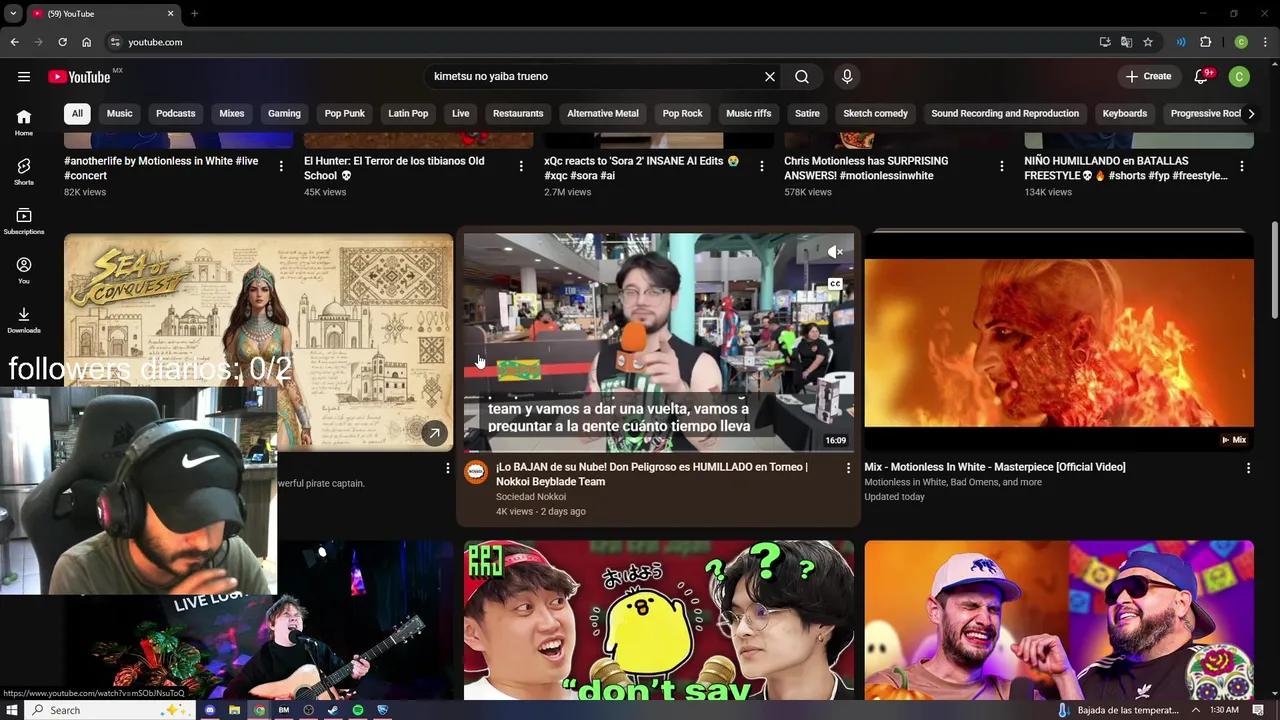
Task: Select the Gaming filter chip
Action: (284, 113)
